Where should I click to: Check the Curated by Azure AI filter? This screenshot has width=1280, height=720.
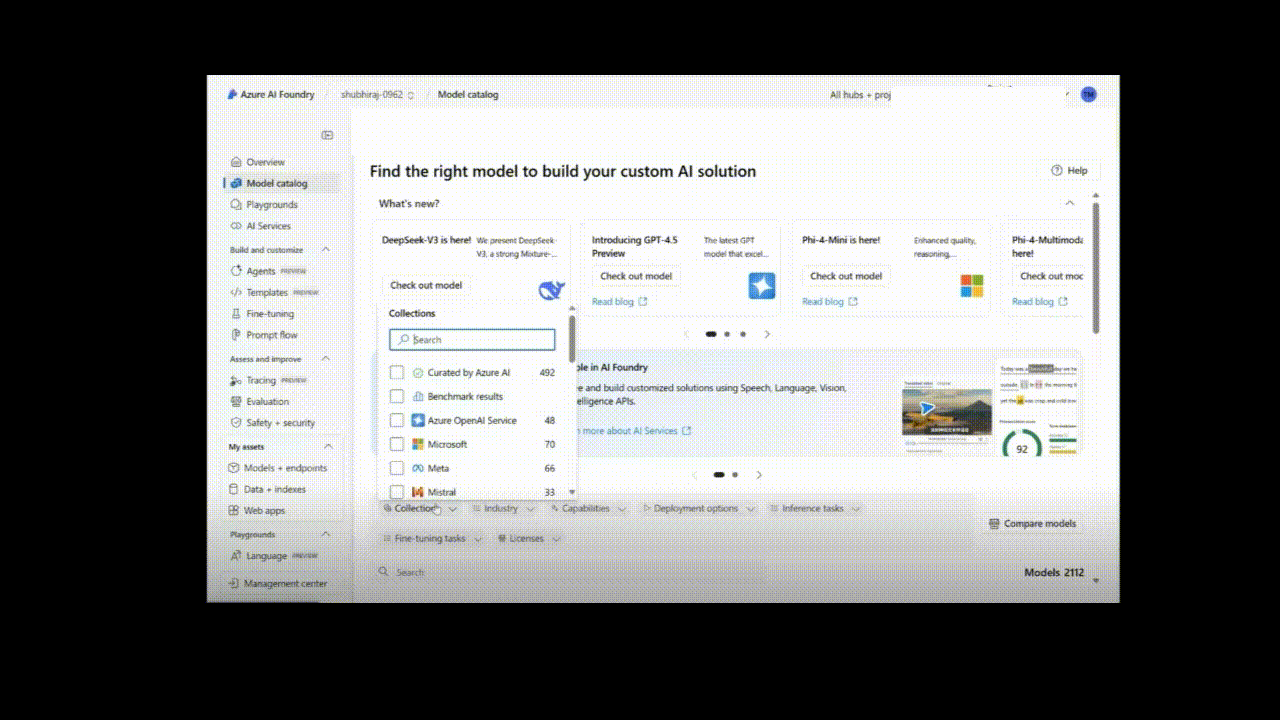click(x=396, y=372)
